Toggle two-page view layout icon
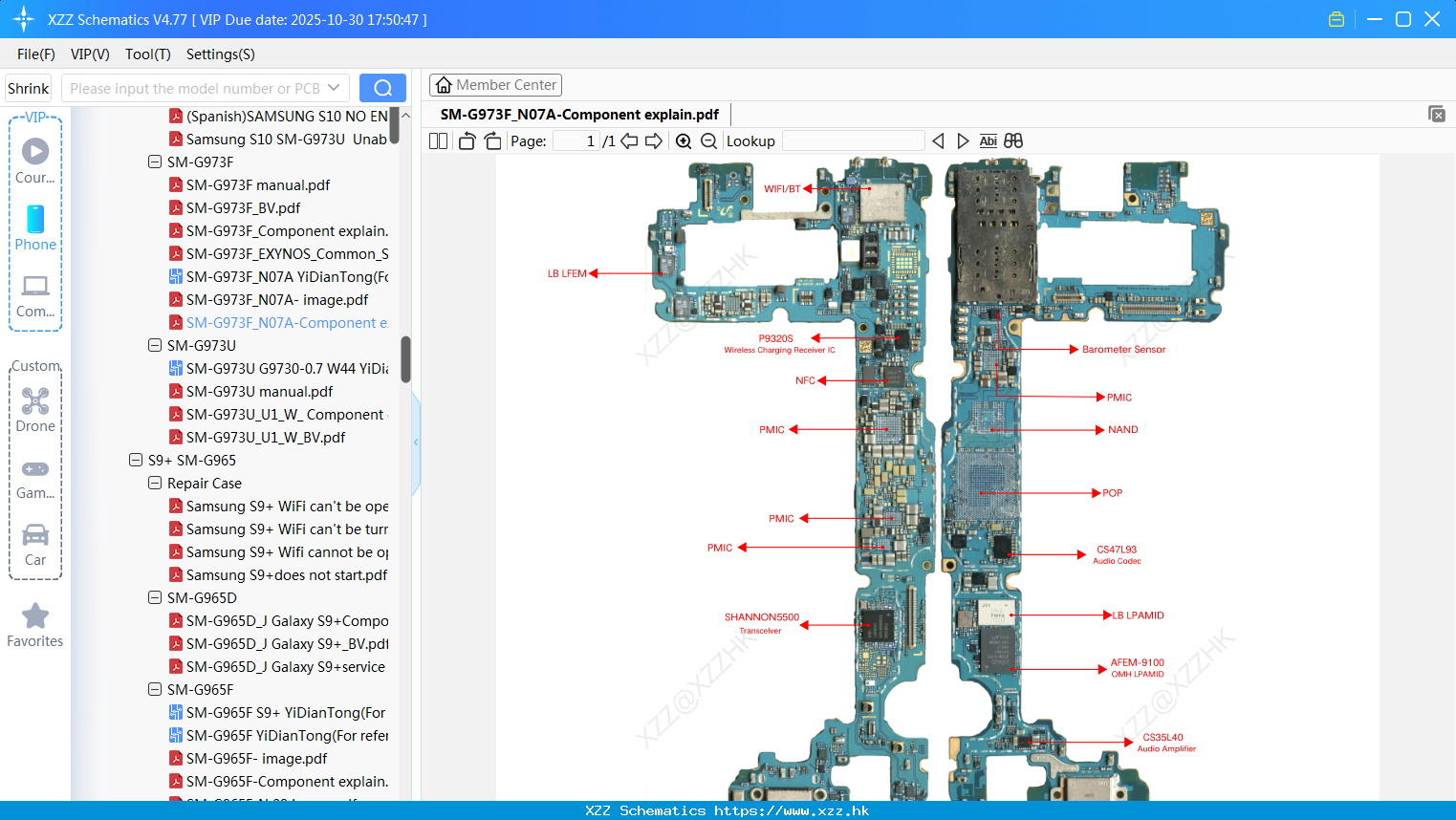The height and width of the screenshot is (820, 1456). point(438,140)
